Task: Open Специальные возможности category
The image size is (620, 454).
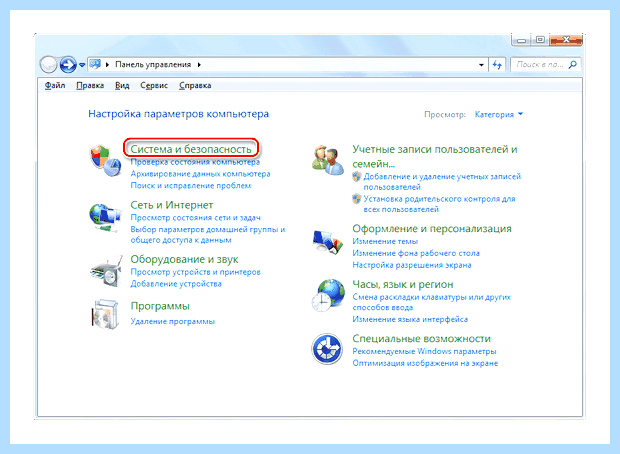Action: pyautogui.click(x=422, y=339)
